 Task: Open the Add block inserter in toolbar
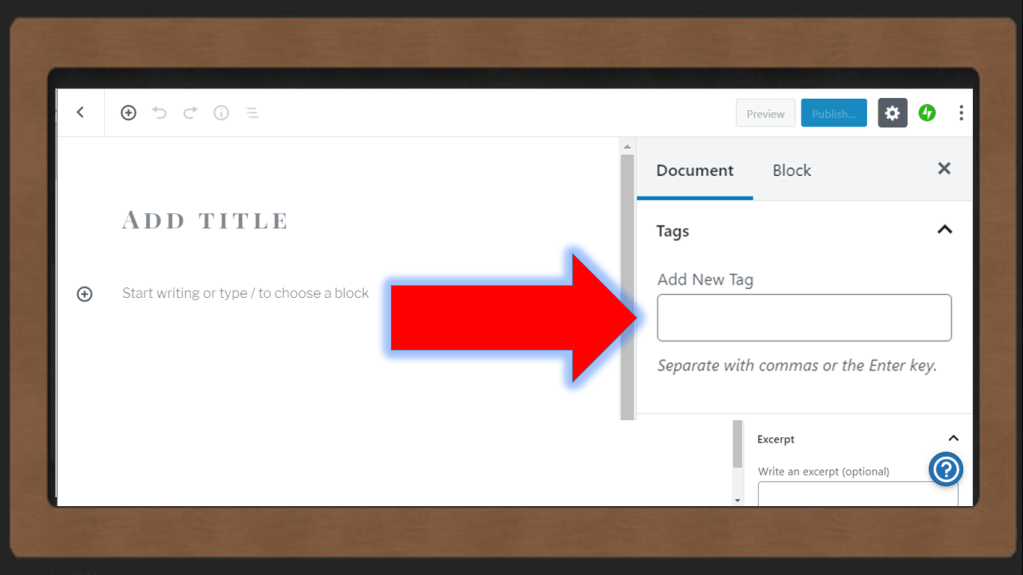[128, 113]
